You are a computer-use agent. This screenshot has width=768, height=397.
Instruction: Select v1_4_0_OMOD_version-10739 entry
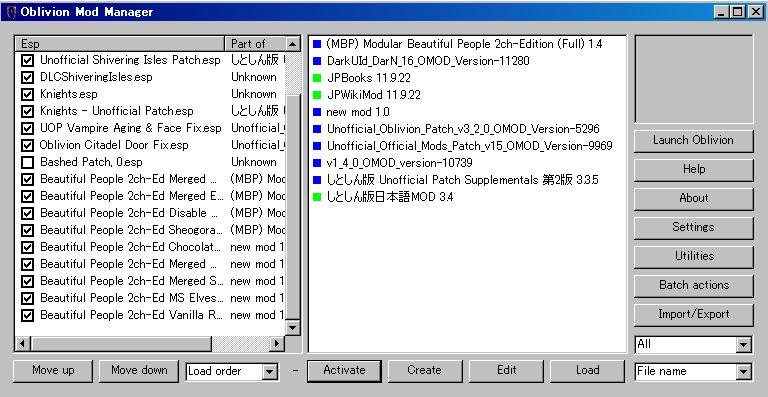[x=400, y=163]
